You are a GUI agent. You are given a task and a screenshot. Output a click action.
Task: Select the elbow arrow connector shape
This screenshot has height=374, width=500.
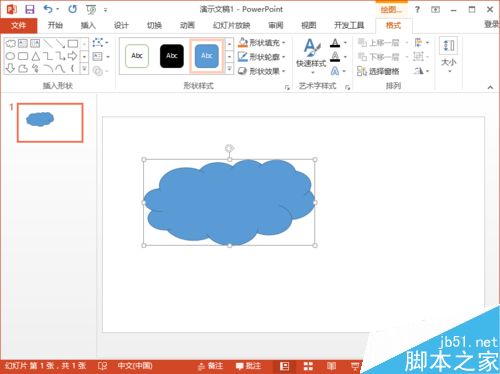60,56
